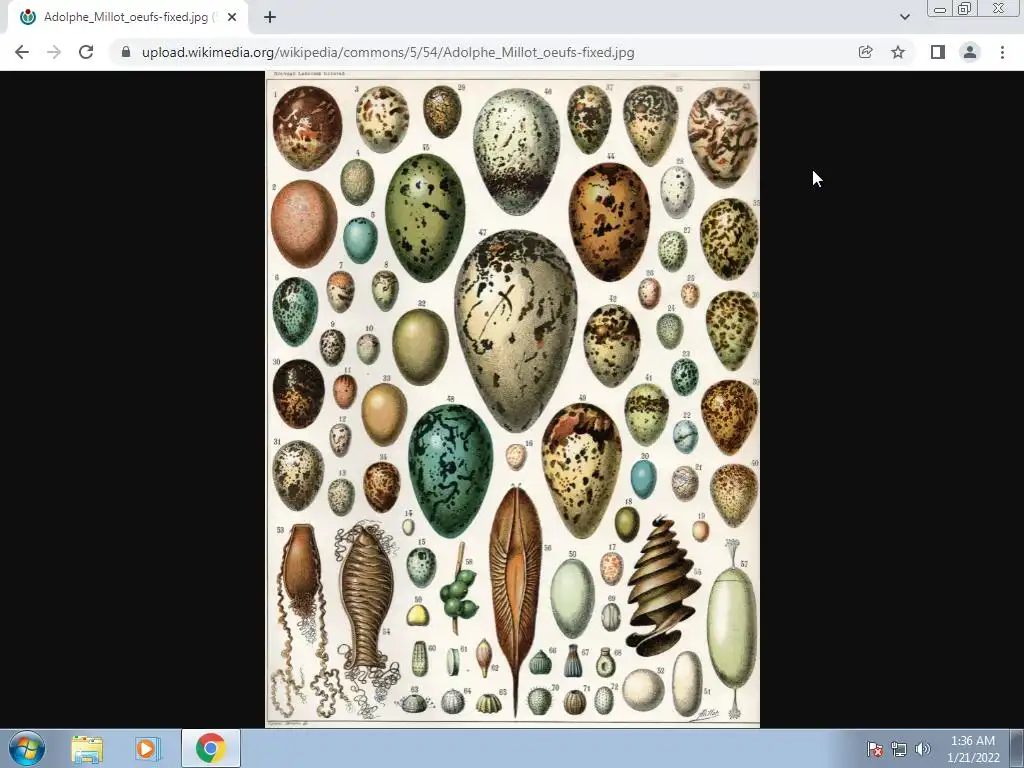Click the forward navigation arrow
This screenshot has height=768, width=1024.
54,52
